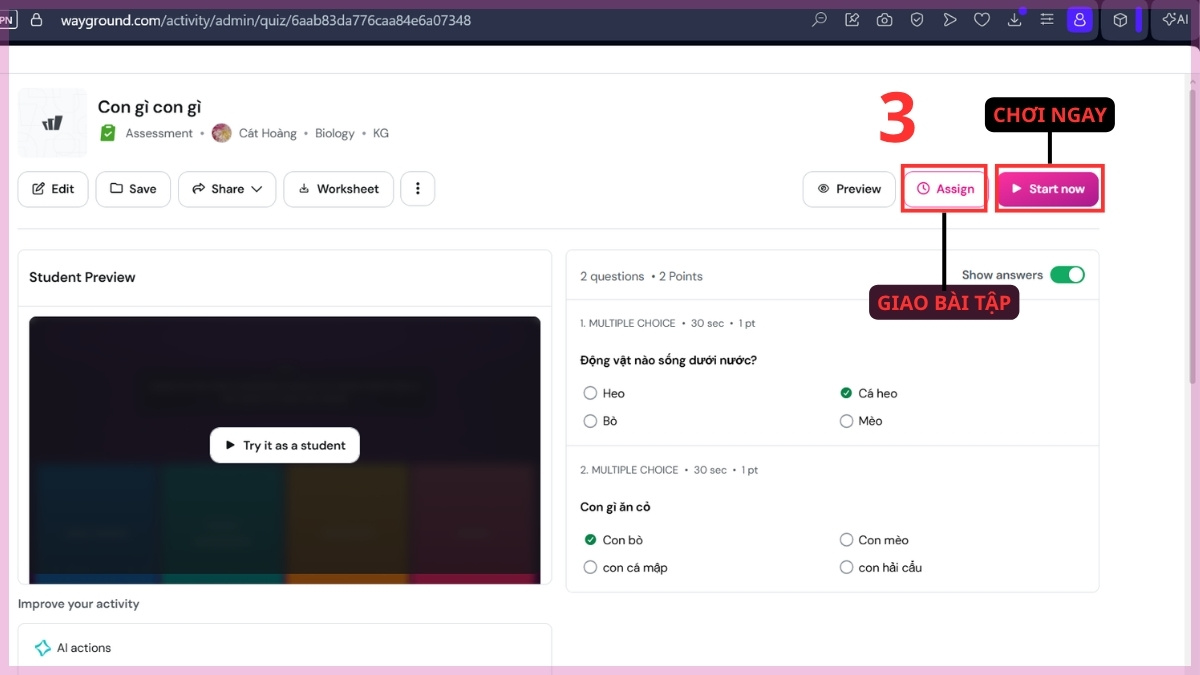
Task: Click Cát Hoàng's profile avatar
Action: point(222,133)
